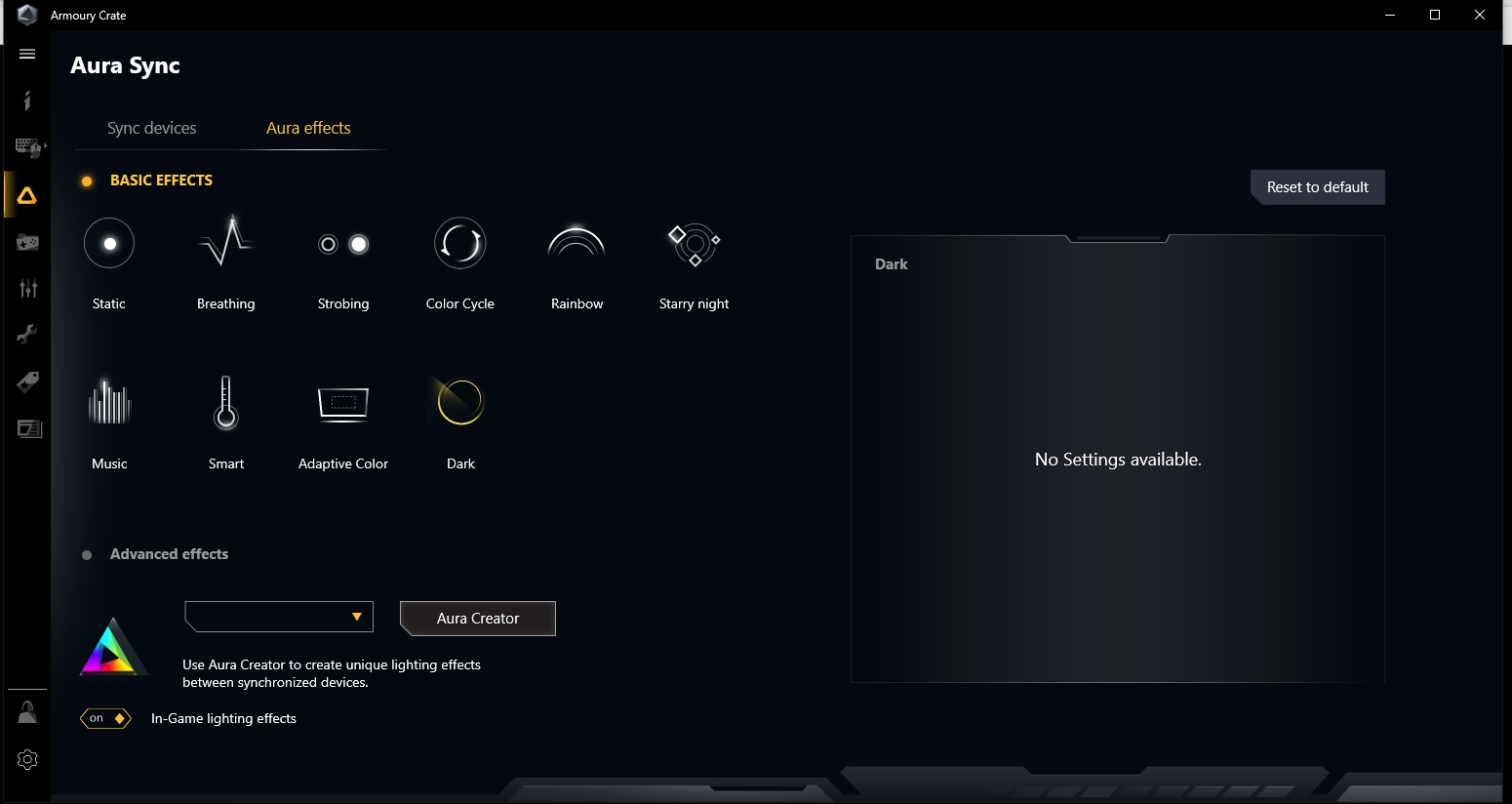
Task: Click the Aura Creator prism logo
Action: (x=112, y=646)
